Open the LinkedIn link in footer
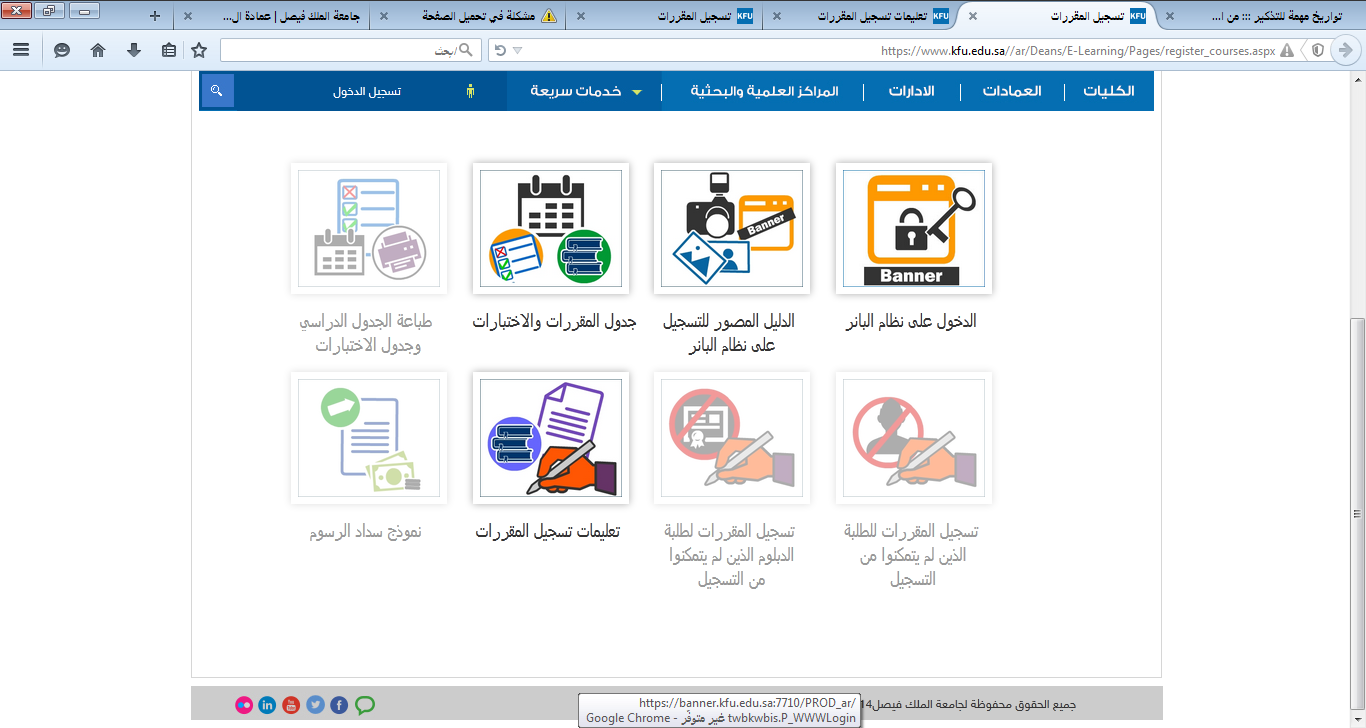 click(267, 705)
